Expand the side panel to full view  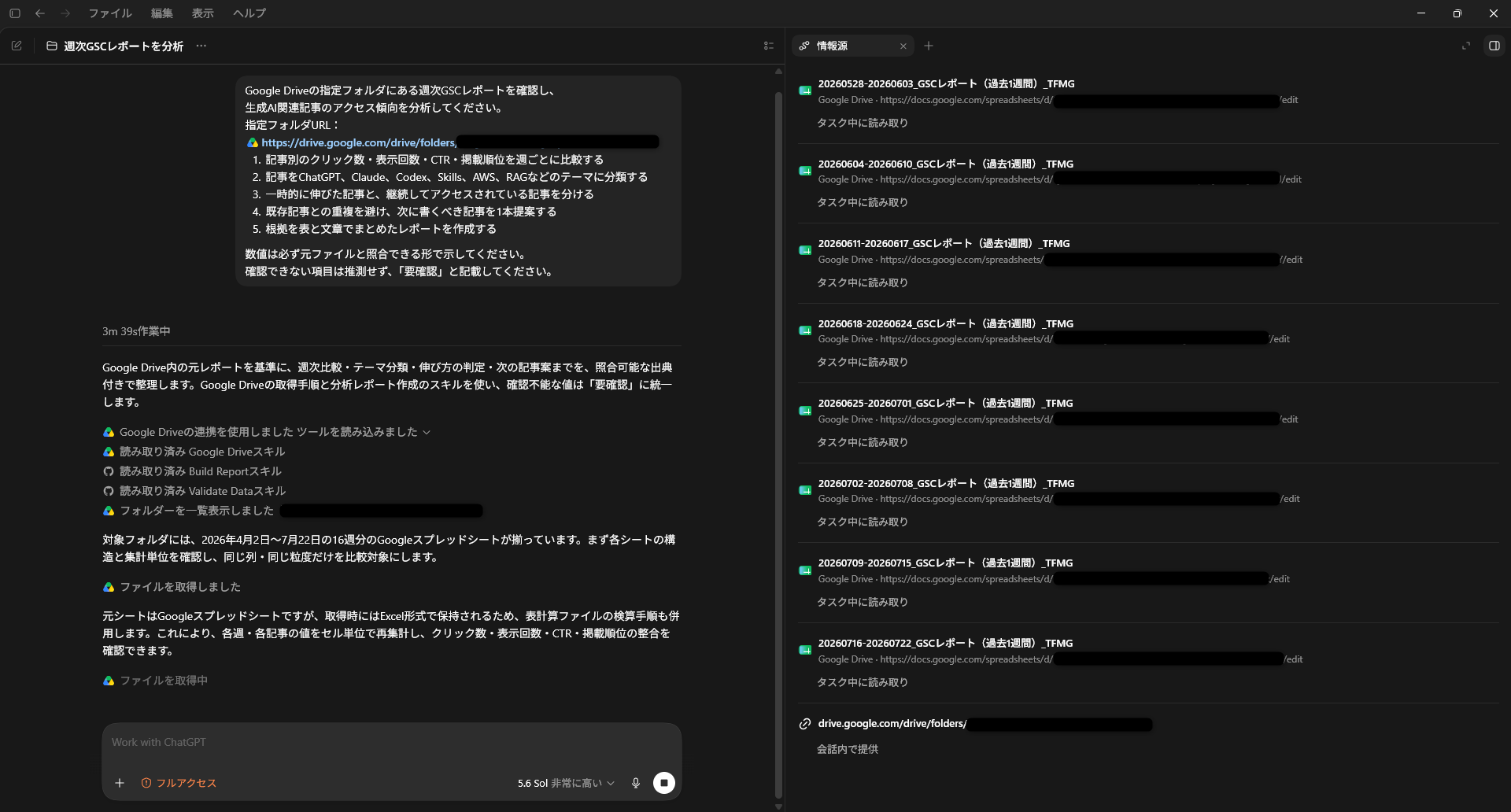pos(1466,46)
